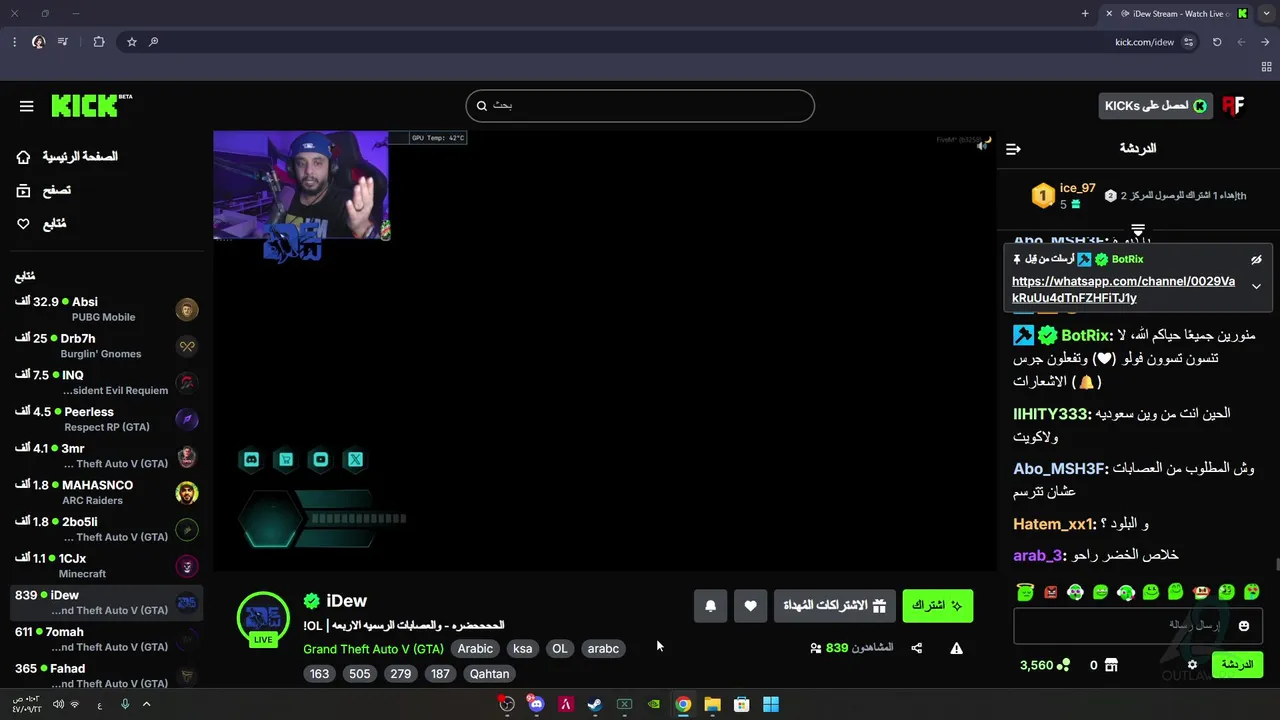Open the KICKs shop icon
Viewport: 1280px width, 720px height.
point(1111,665)
